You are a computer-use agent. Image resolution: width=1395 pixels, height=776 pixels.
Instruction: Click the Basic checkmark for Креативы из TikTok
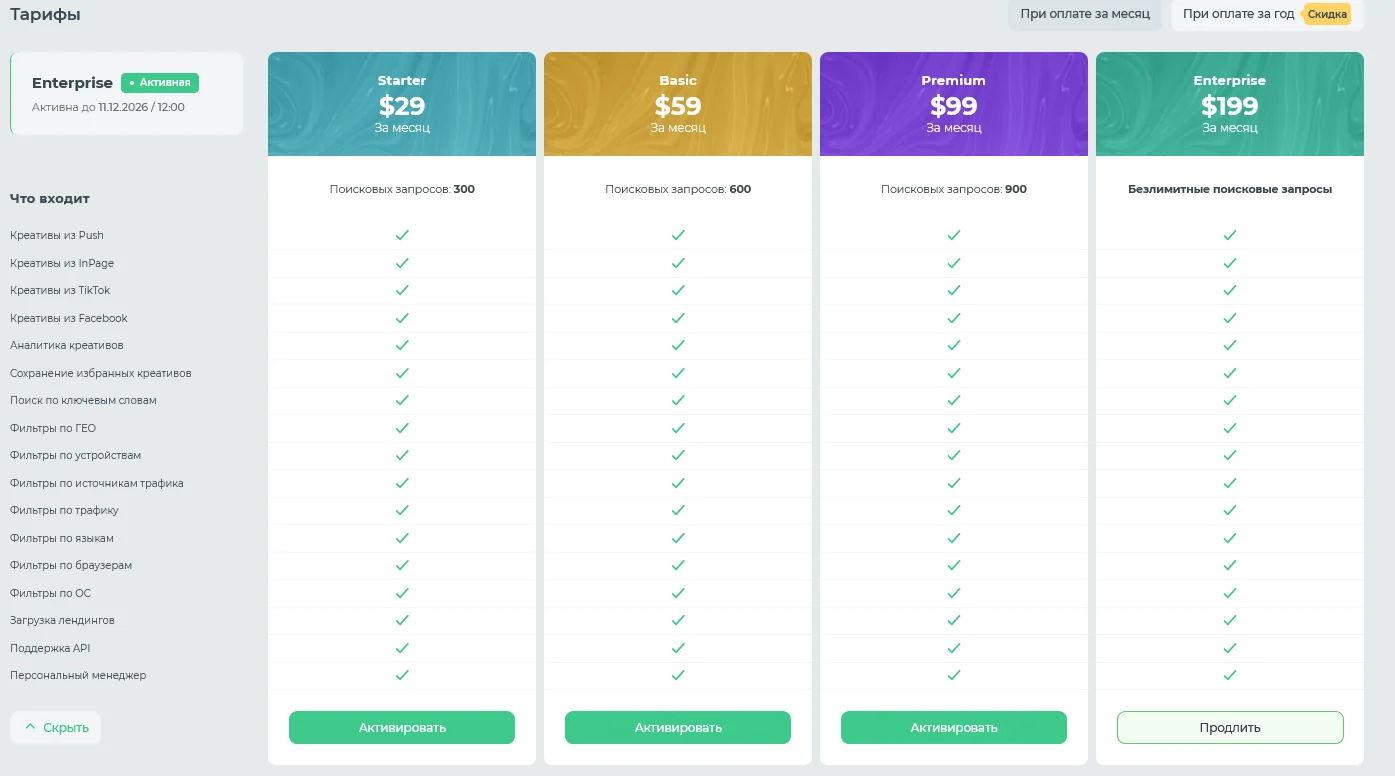[678, 290]
